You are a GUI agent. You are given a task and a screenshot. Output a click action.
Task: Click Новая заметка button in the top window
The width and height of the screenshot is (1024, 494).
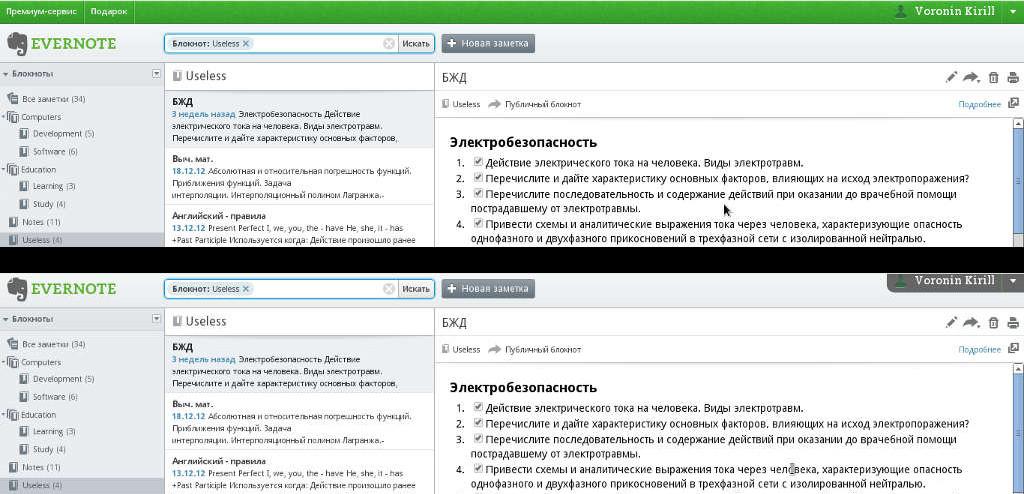point(488,44)
